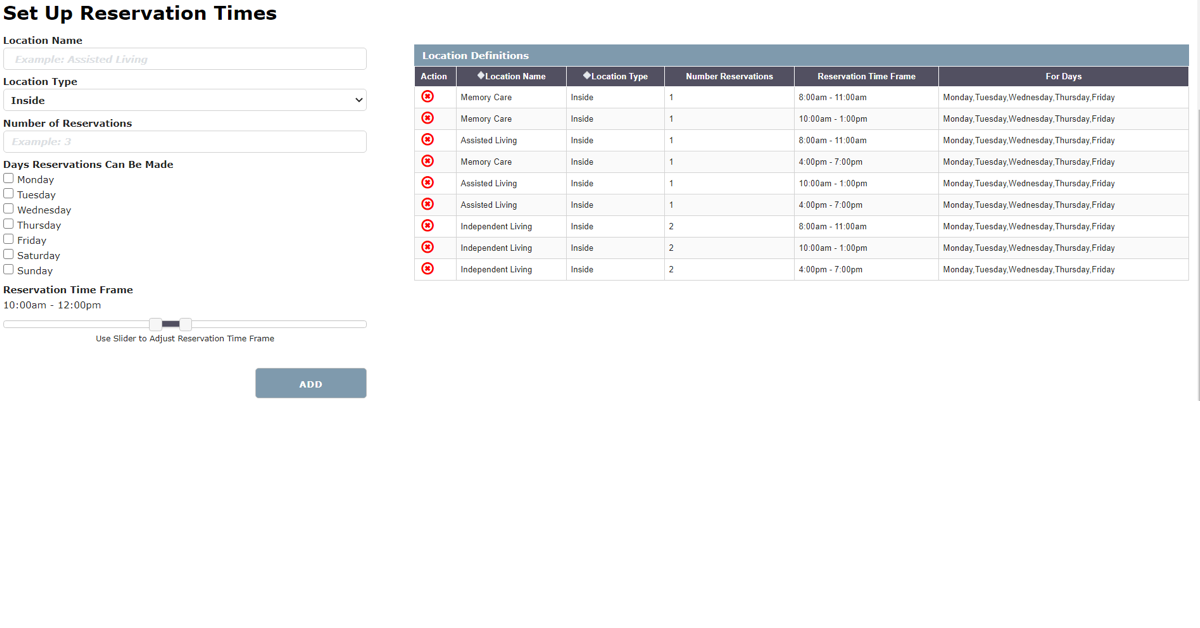Delete the Memory Care 10:00am - 1:00pm row
The image size is (1200, 628).
coord(428,118)
